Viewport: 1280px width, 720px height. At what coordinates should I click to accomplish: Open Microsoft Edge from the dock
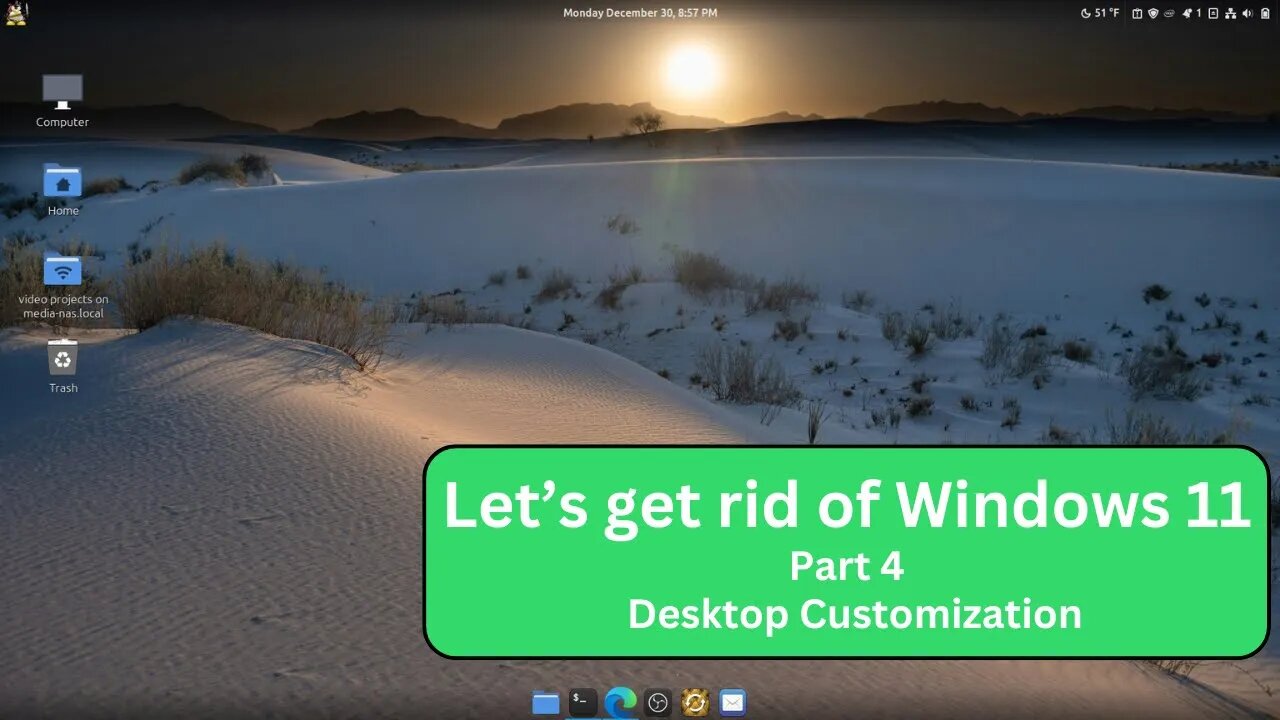tap(620, 702)
